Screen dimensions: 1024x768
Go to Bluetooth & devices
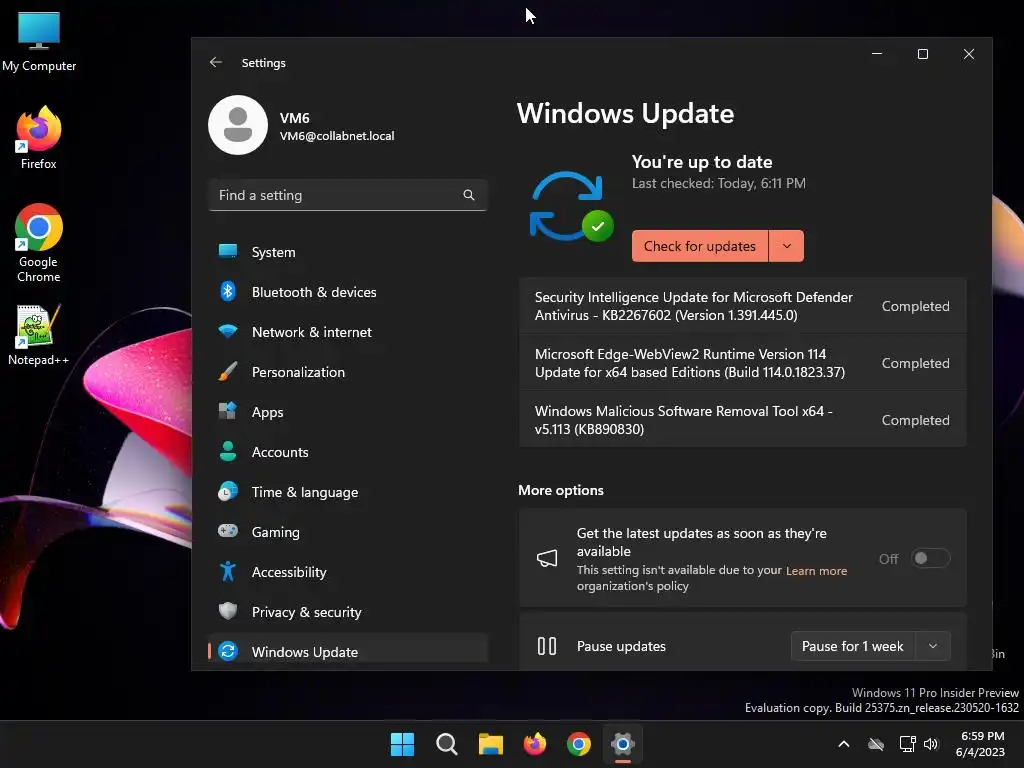pos(347,291)
